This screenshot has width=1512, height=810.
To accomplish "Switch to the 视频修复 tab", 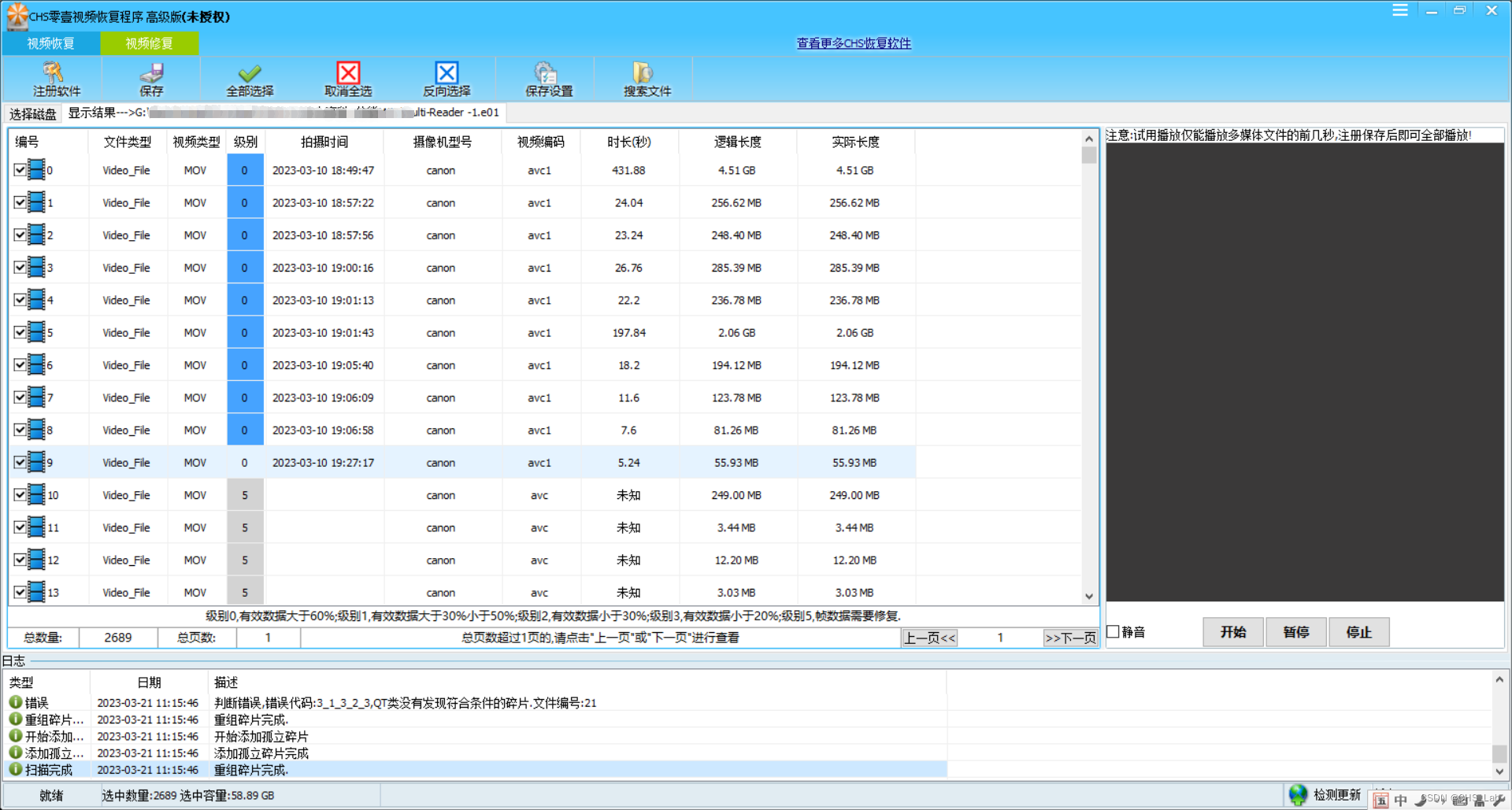I will pos(149,43).
